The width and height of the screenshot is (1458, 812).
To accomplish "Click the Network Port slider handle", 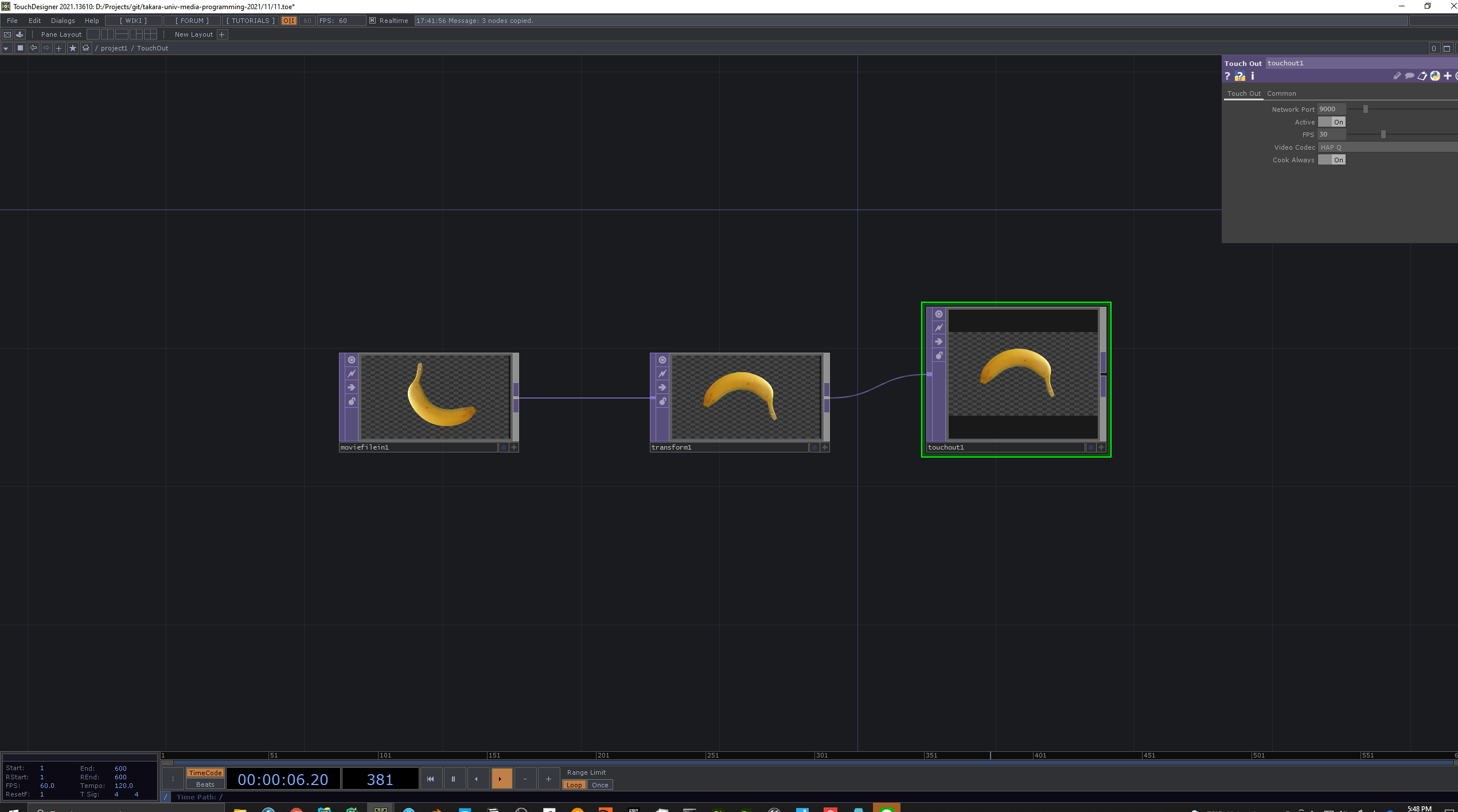I will pyautogui.click(x=1366, y=109).
